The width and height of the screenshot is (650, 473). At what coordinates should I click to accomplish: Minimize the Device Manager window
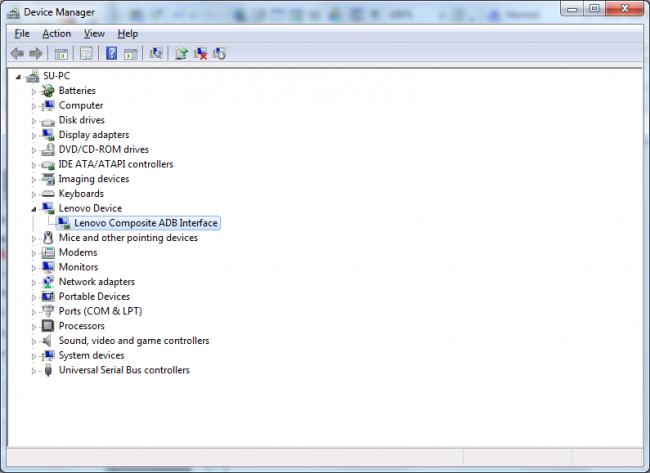572,9
